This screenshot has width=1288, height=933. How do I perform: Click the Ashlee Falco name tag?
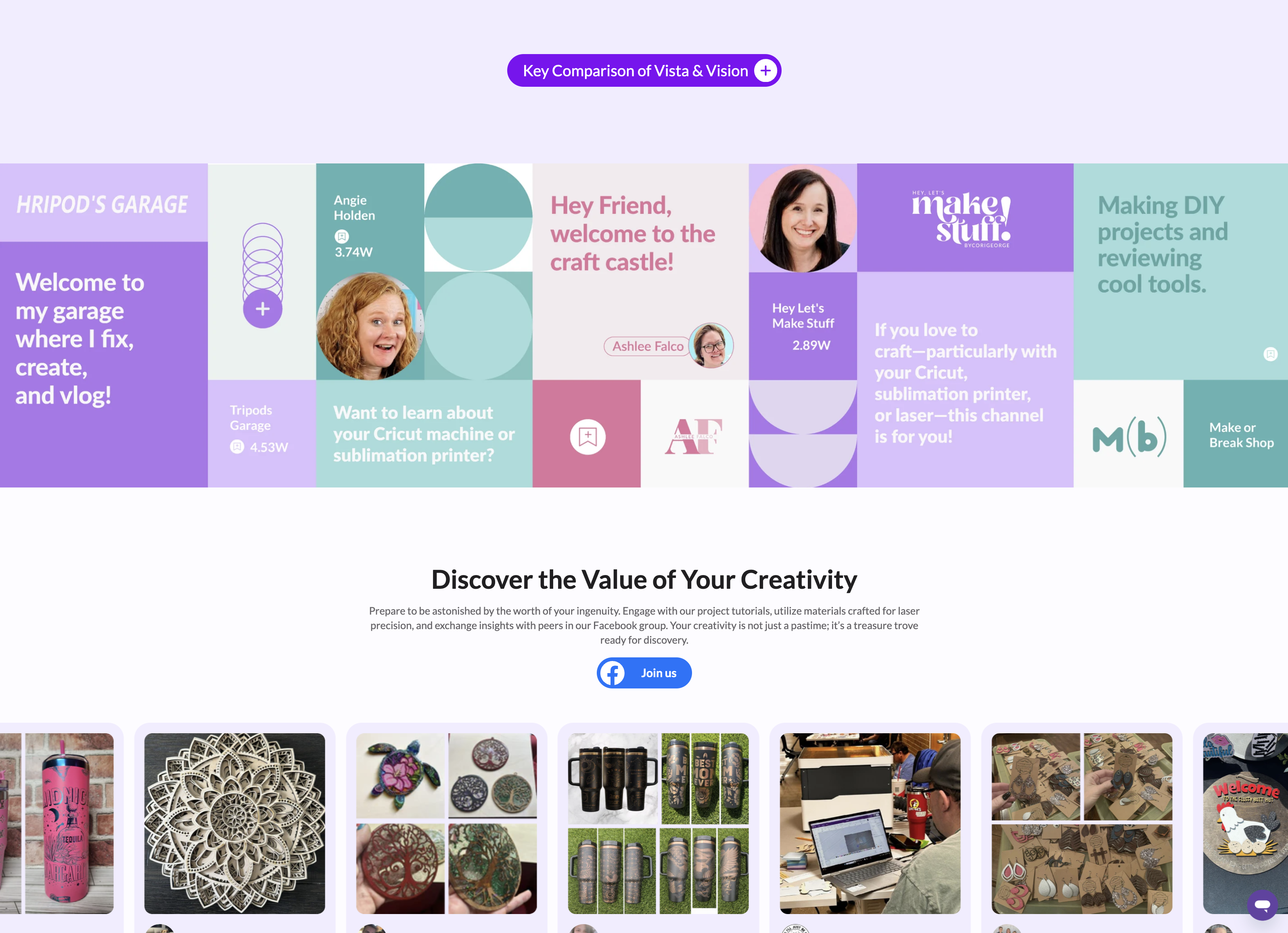click(x=647, y=346)
